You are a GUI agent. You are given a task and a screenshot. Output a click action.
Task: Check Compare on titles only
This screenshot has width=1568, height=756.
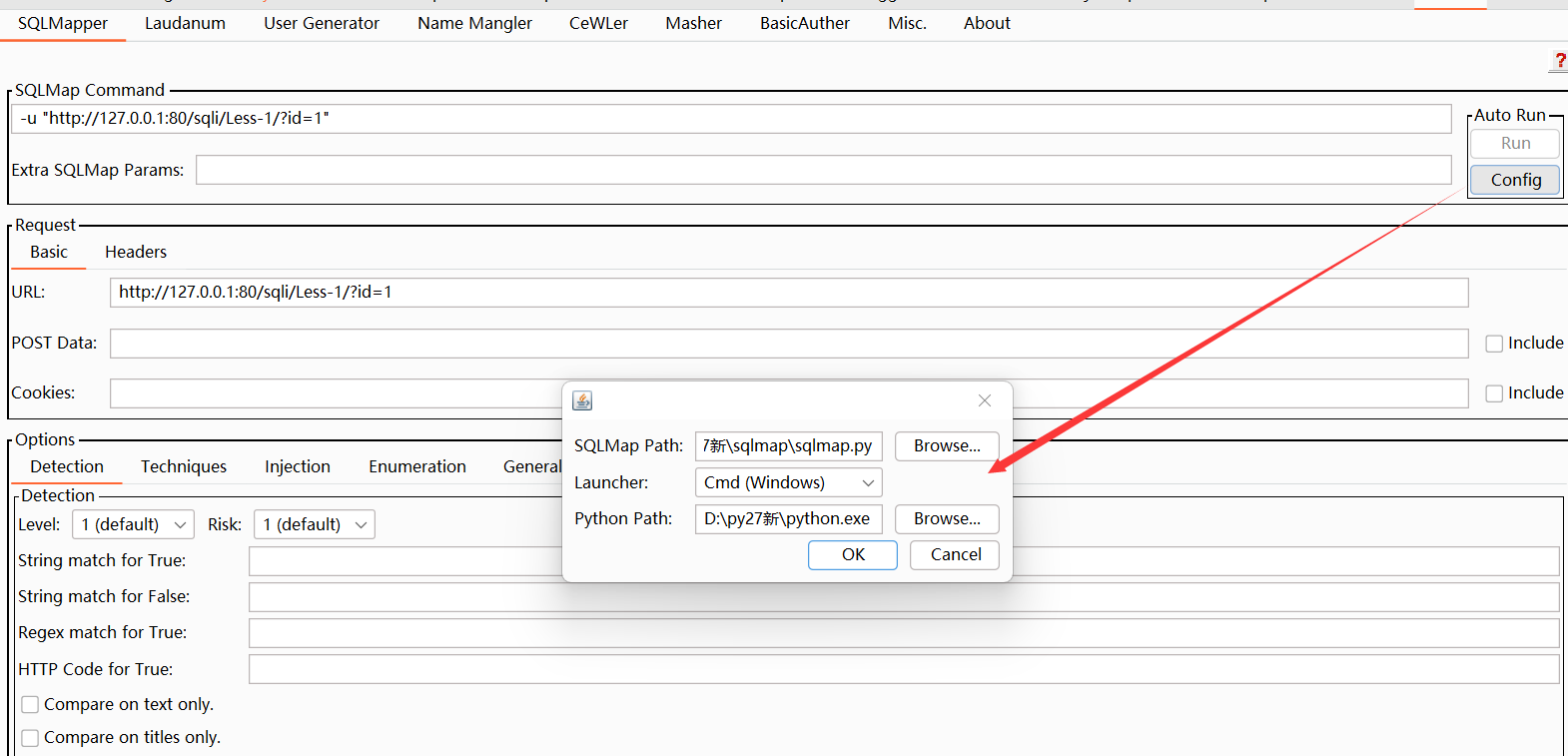[30, 738]
